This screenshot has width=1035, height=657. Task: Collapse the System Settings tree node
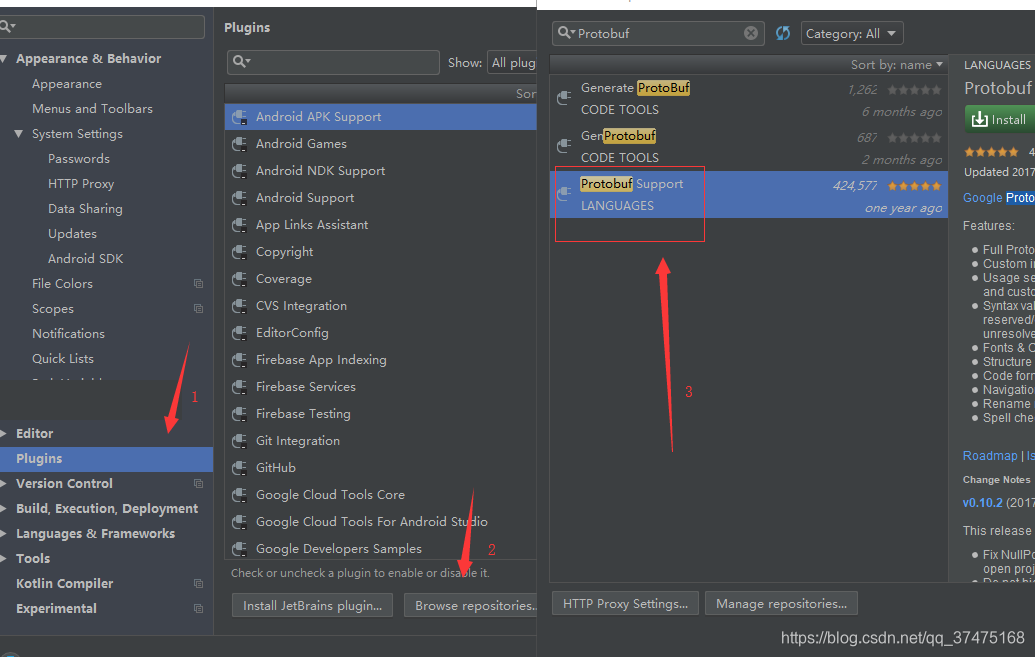(x=18, y=134)
